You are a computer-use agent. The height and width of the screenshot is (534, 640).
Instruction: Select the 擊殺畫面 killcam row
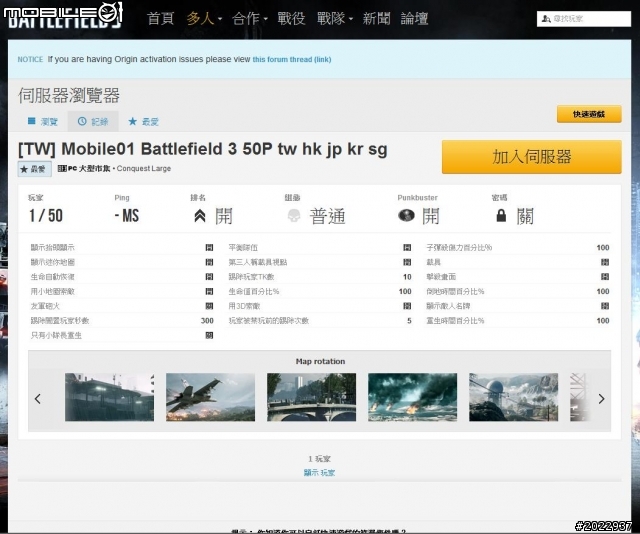518,277
